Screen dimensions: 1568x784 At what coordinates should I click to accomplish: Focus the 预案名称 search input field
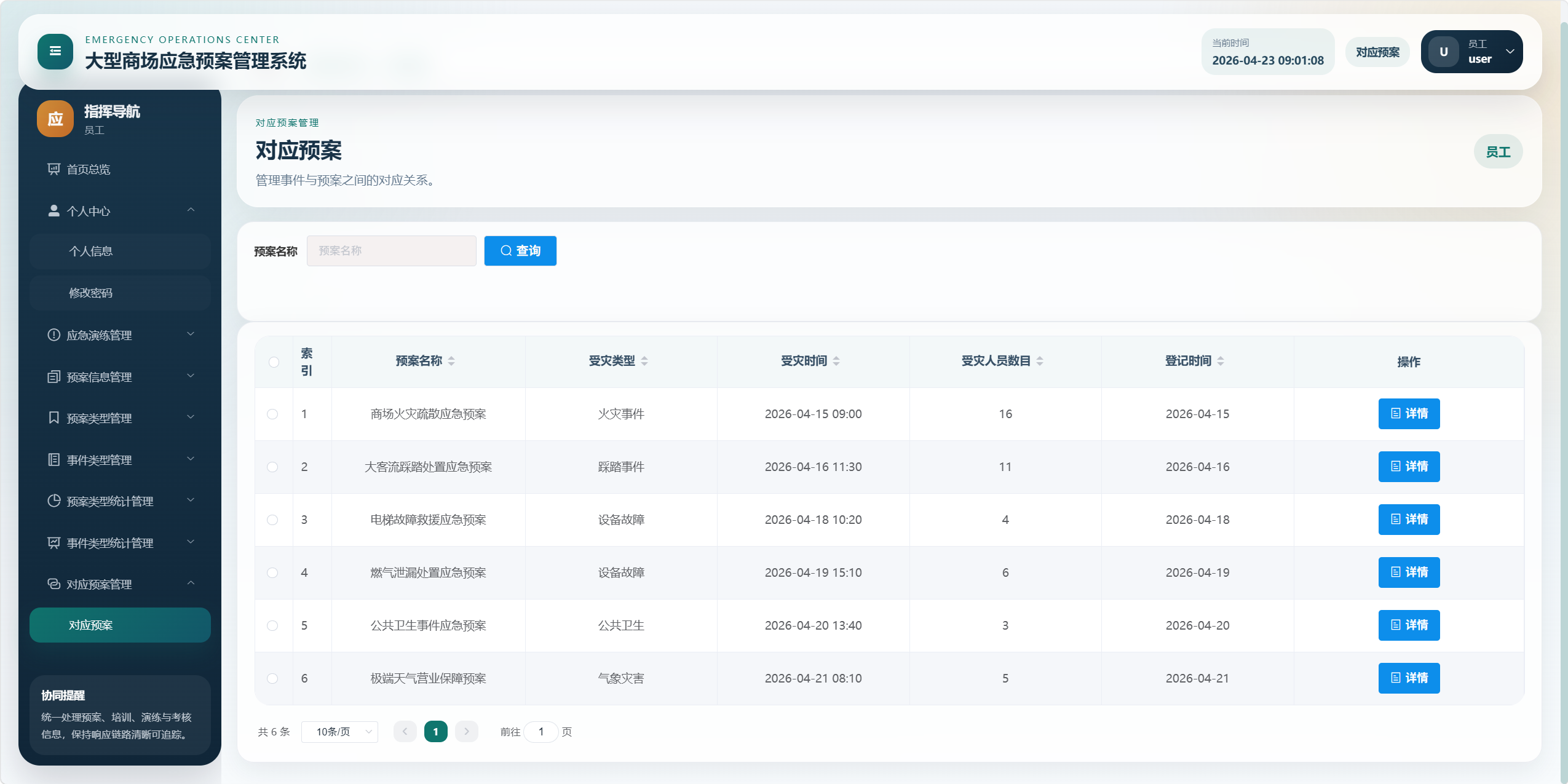point(391,251)
